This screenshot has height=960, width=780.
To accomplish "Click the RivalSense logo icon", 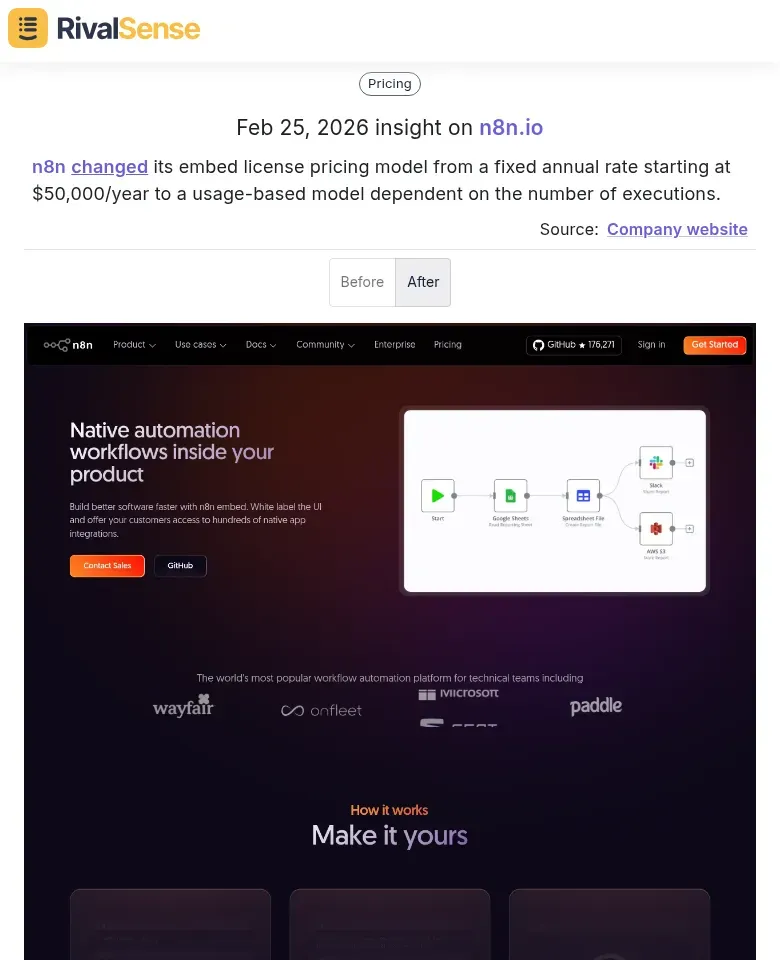I will click(x=27, y=28).
